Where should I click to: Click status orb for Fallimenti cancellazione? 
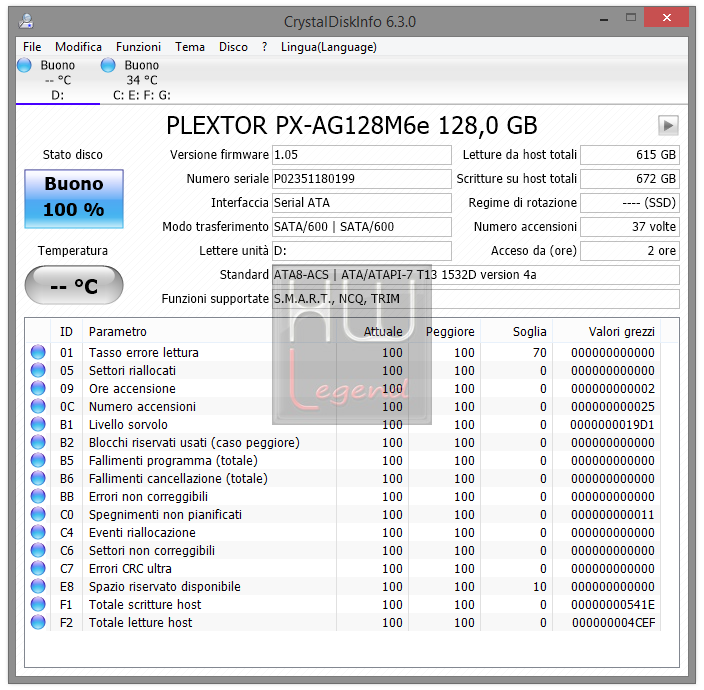coord(38,478)
